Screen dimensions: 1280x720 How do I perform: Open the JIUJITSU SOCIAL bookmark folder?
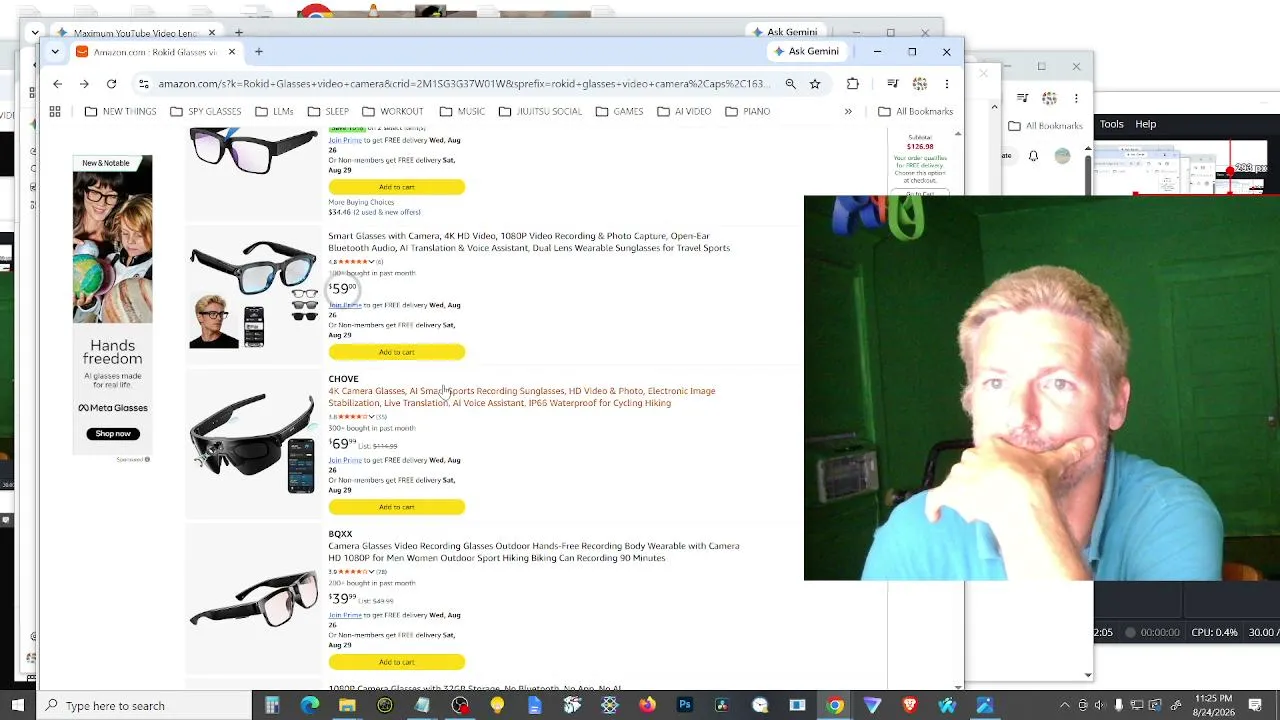[540, 111]
